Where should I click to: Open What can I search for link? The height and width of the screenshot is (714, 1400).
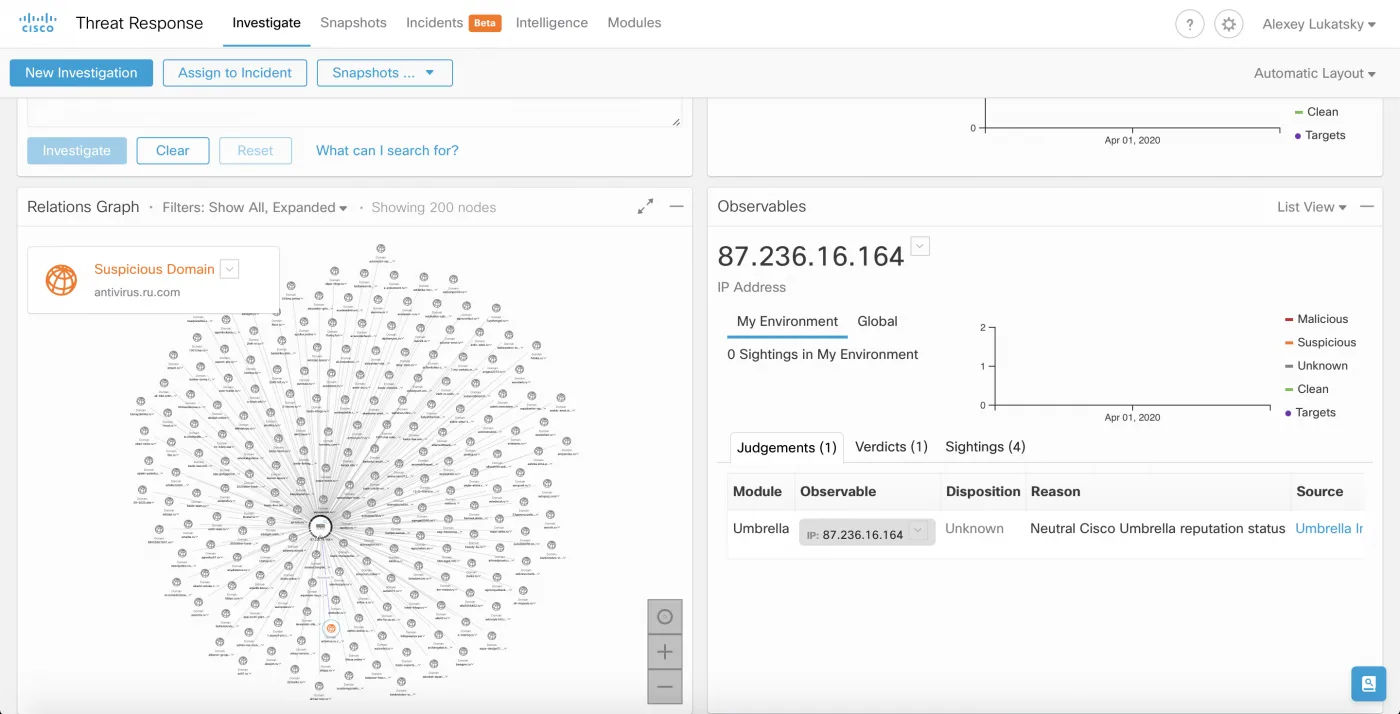click(387, 151)
